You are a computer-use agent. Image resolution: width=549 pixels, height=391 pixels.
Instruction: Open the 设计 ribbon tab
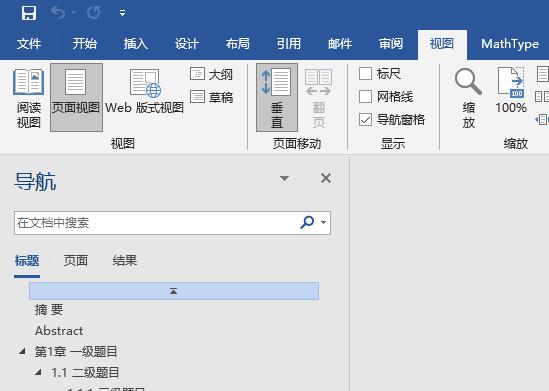click(187, 44)
